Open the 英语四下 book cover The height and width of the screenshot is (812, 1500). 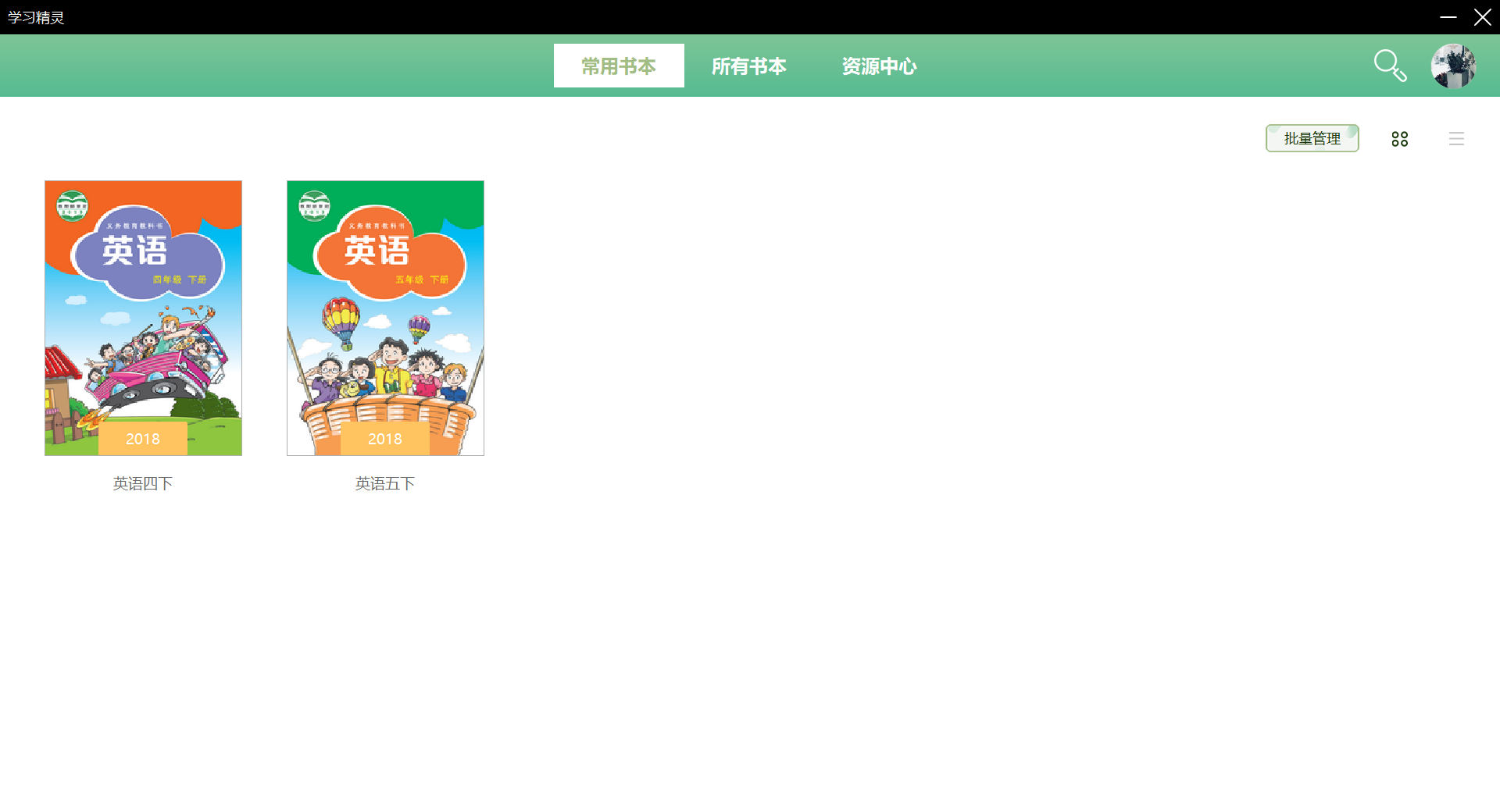[143, 318]
